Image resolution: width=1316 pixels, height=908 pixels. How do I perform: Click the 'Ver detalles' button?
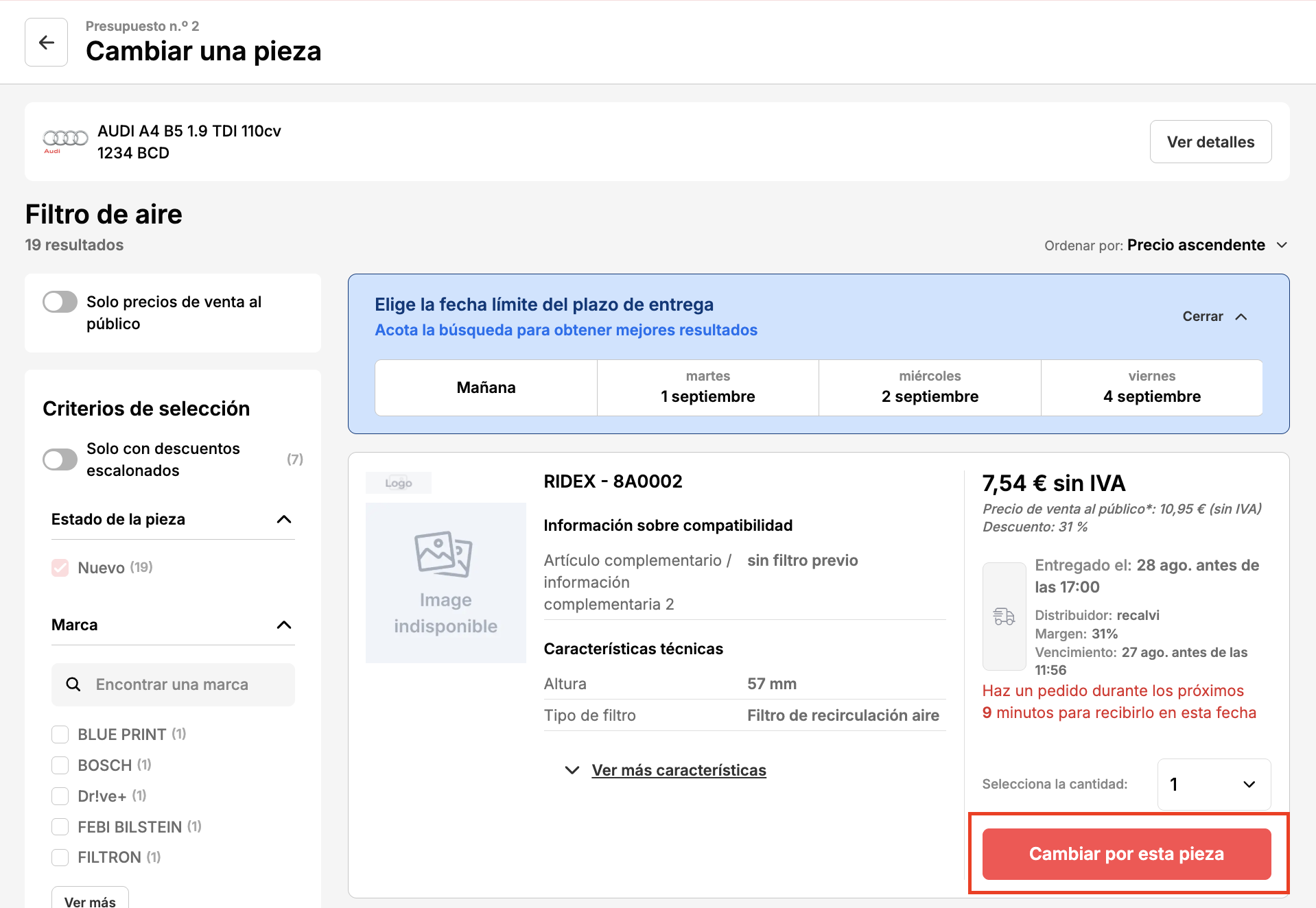coord(1210,142)
